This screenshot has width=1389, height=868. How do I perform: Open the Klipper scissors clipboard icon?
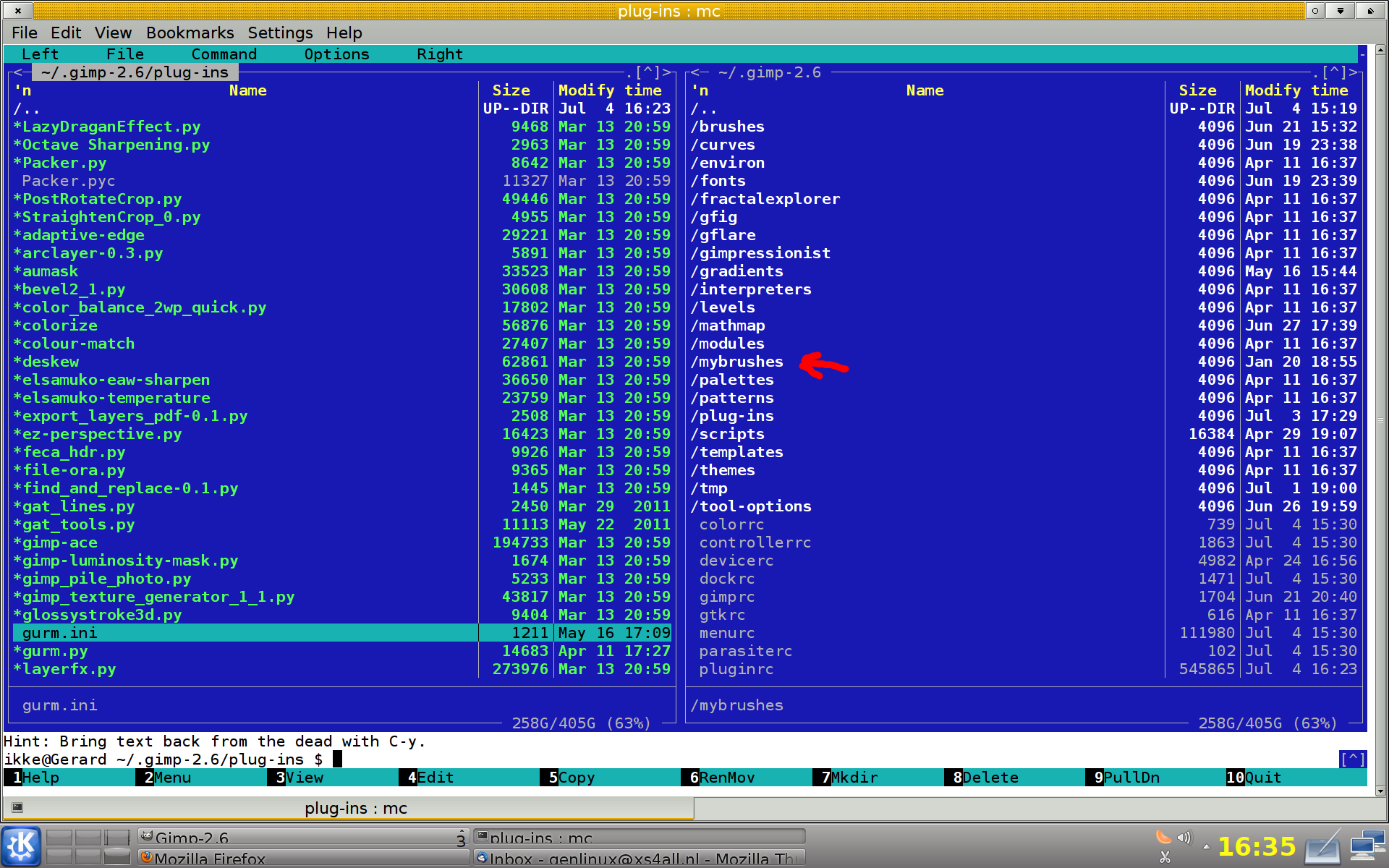(1164, 856)
